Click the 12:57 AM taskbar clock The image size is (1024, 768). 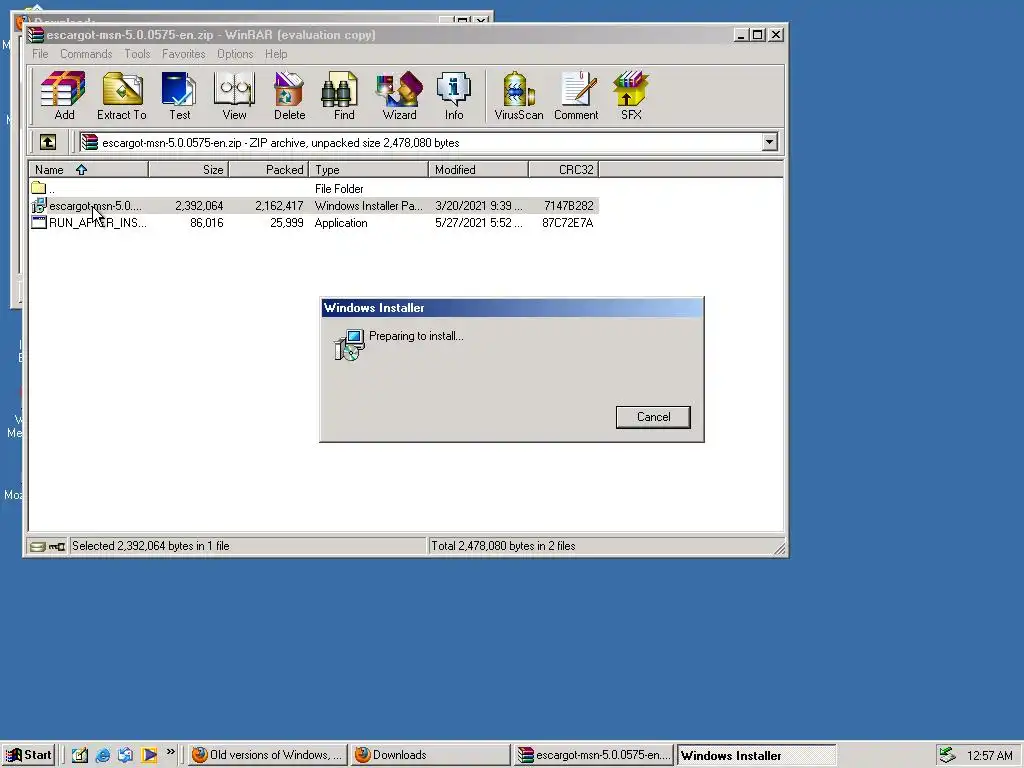[989, 756]
